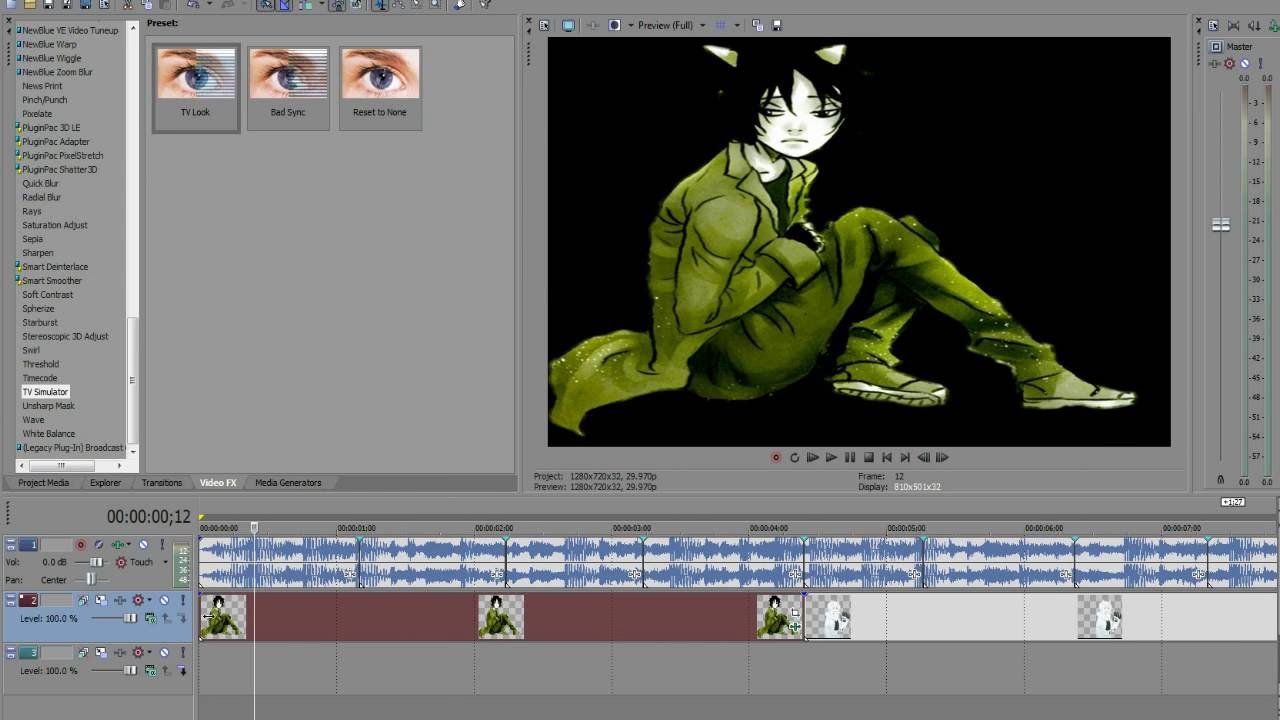The image size is (1280, 720).
Task: Choose the White Balance effect
Action: [x=48, y=434]
